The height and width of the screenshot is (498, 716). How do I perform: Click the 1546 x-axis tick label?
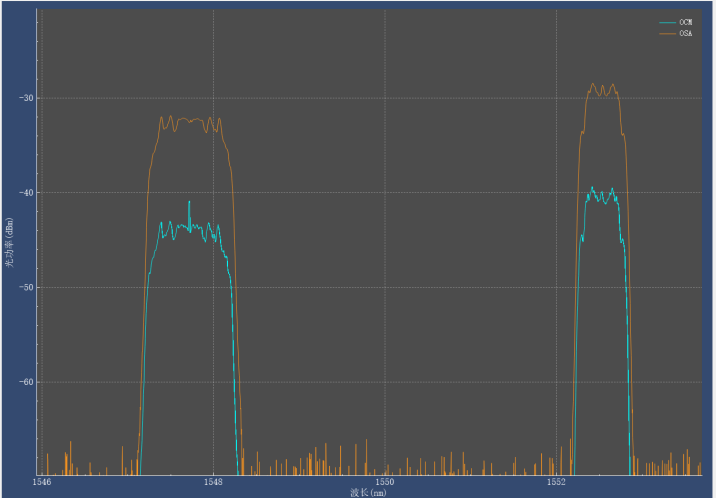point(41,482)
